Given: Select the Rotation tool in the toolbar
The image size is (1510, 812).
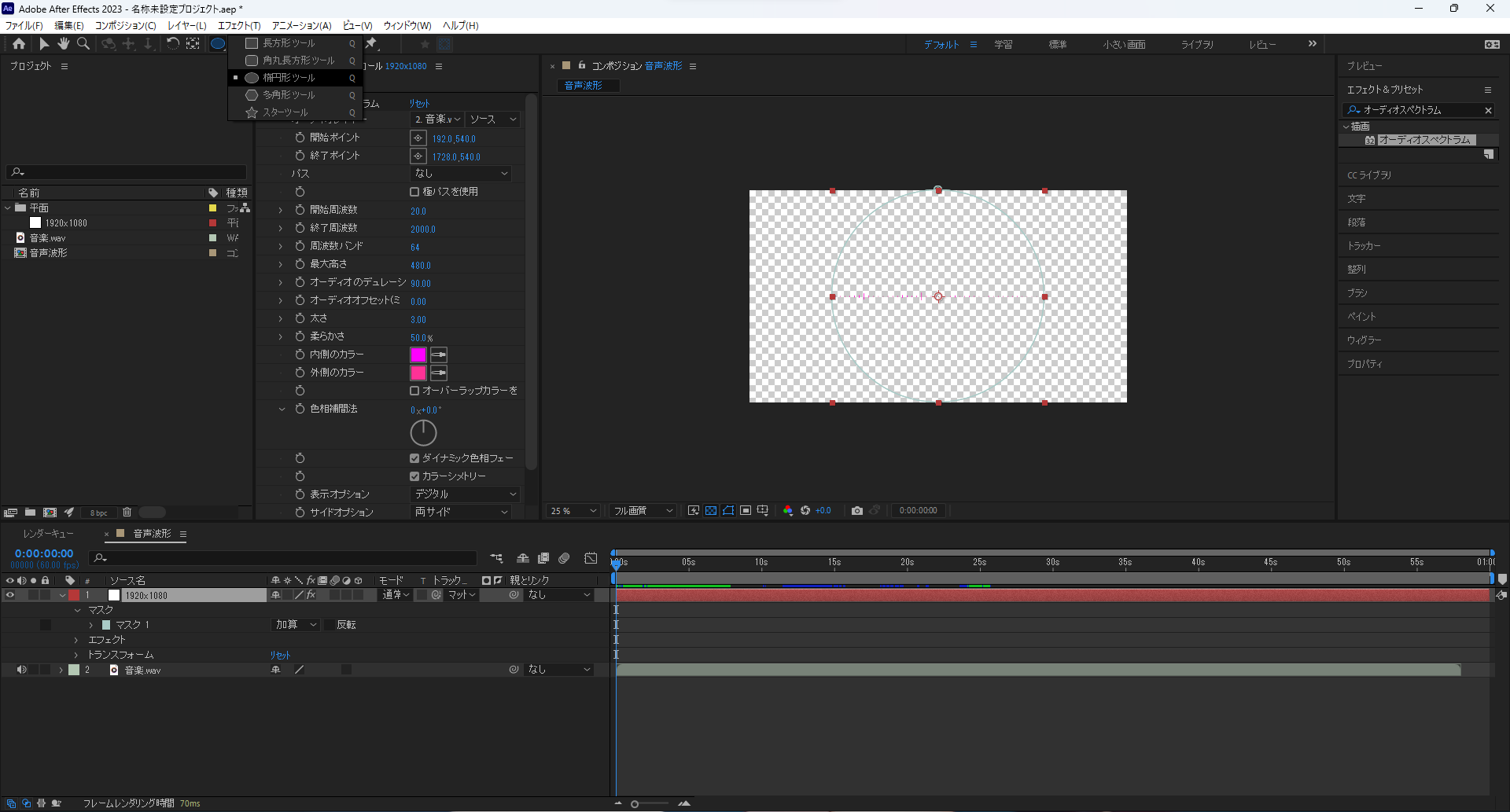Looking at the screenshot, I should click(x=172, y=44).
